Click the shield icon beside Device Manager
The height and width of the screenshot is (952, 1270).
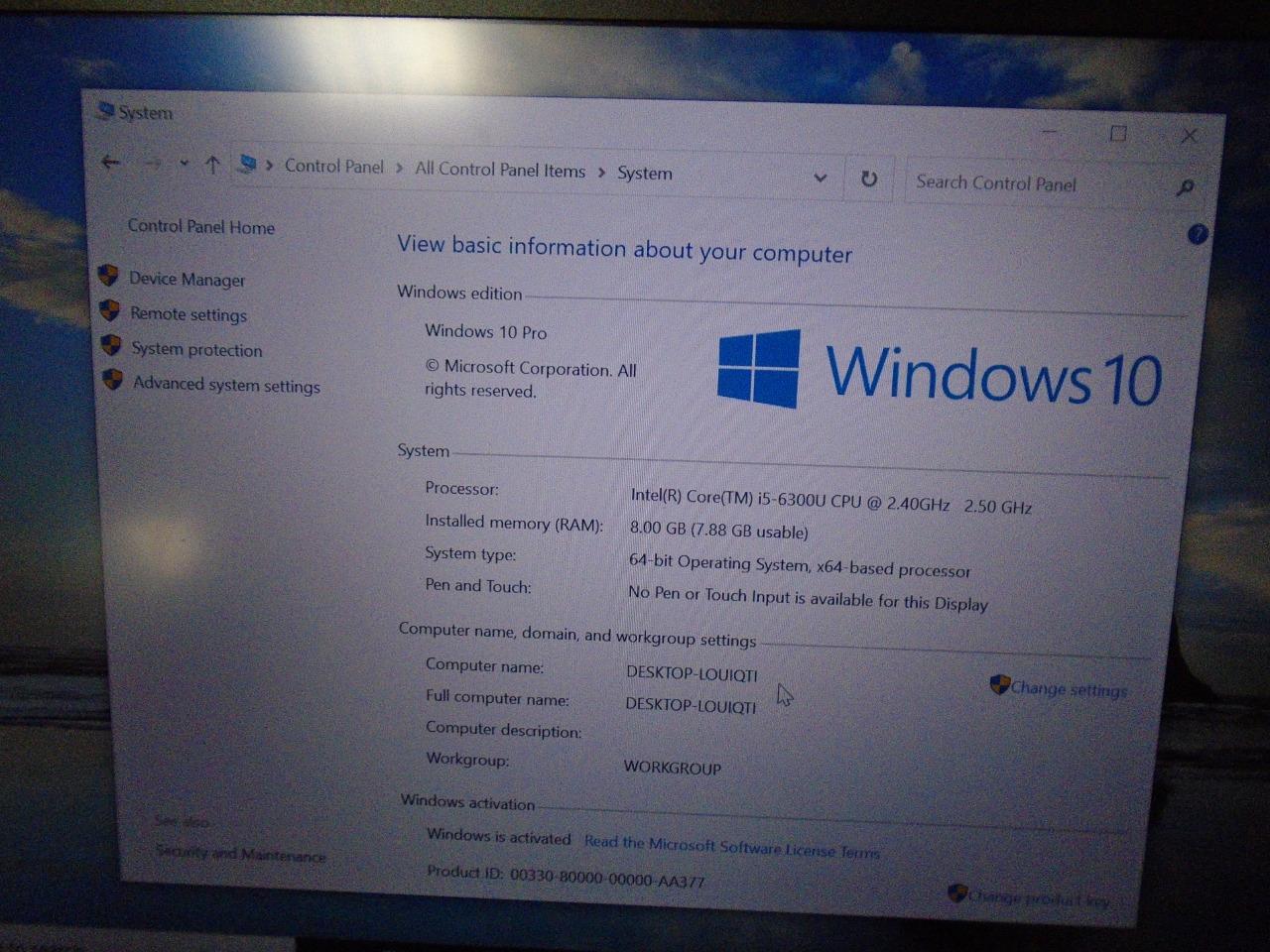coord(109,276)
